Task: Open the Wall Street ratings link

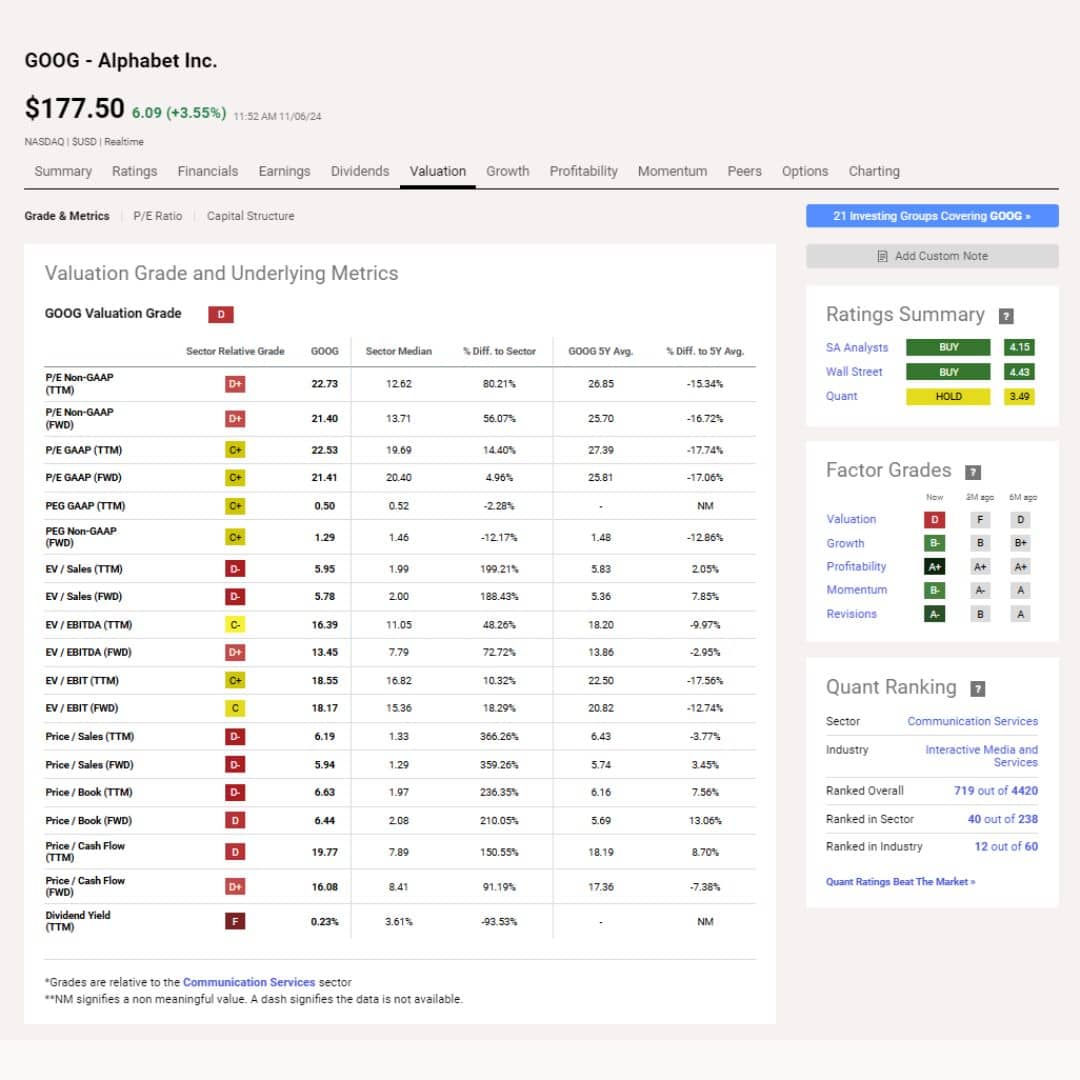Action: click(853, 372)
